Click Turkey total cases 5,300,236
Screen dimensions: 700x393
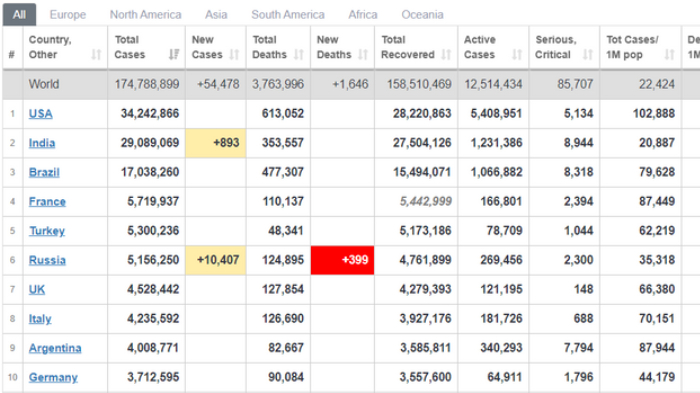coord(153,230)
